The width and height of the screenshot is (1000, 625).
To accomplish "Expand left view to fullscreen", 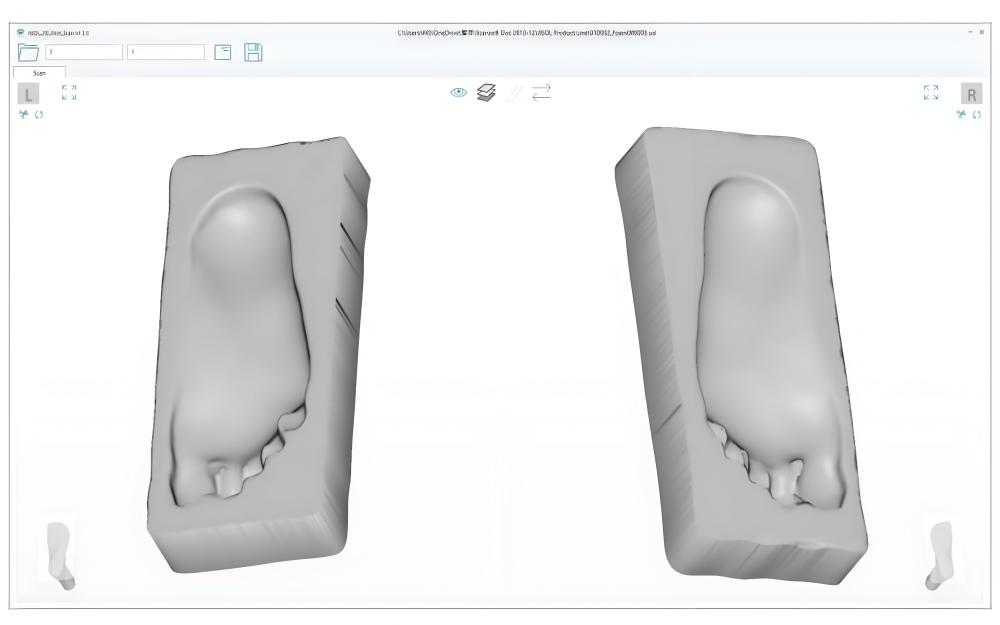I will [70, 92].
